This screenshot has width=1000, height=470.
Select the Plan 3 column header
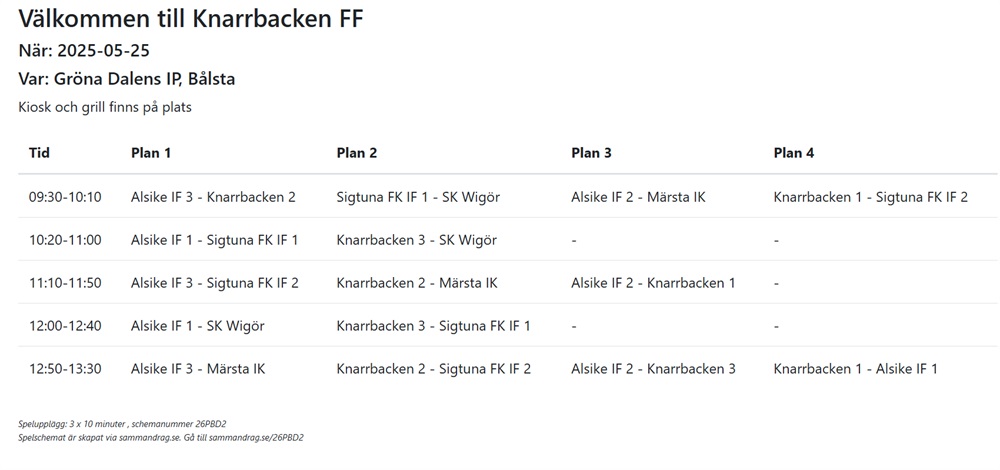(591, 153)
